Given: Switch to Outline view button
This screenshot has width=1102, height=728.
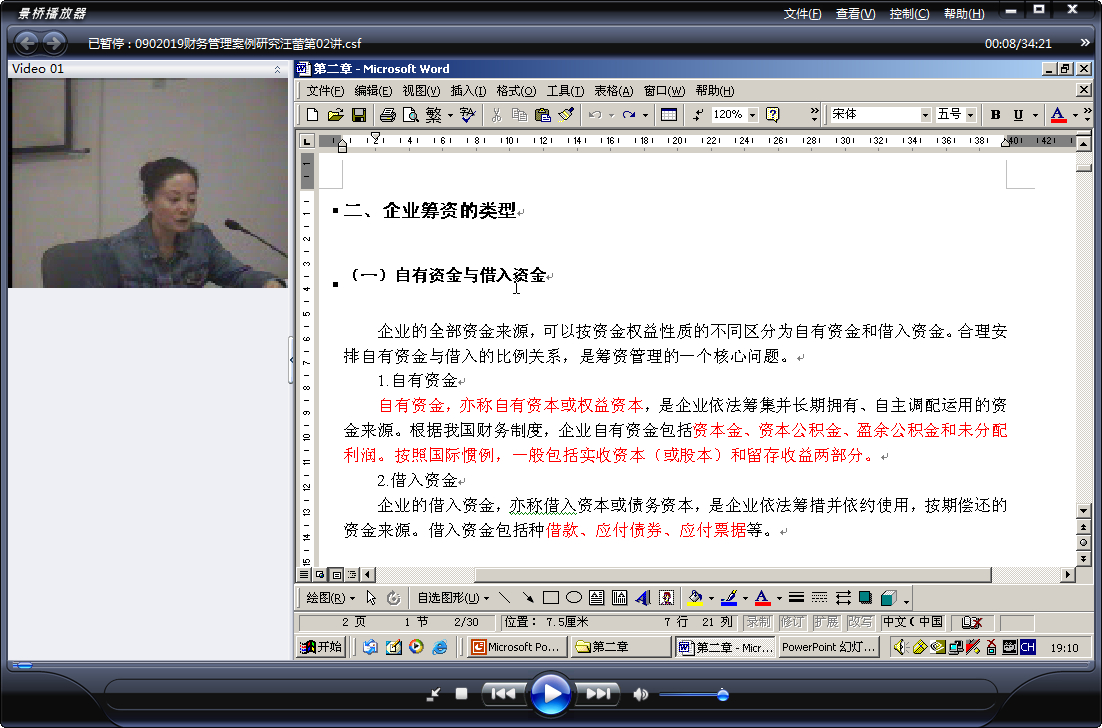Looking at the screenshot, I should pyautogui.click(x=352, y=574).
